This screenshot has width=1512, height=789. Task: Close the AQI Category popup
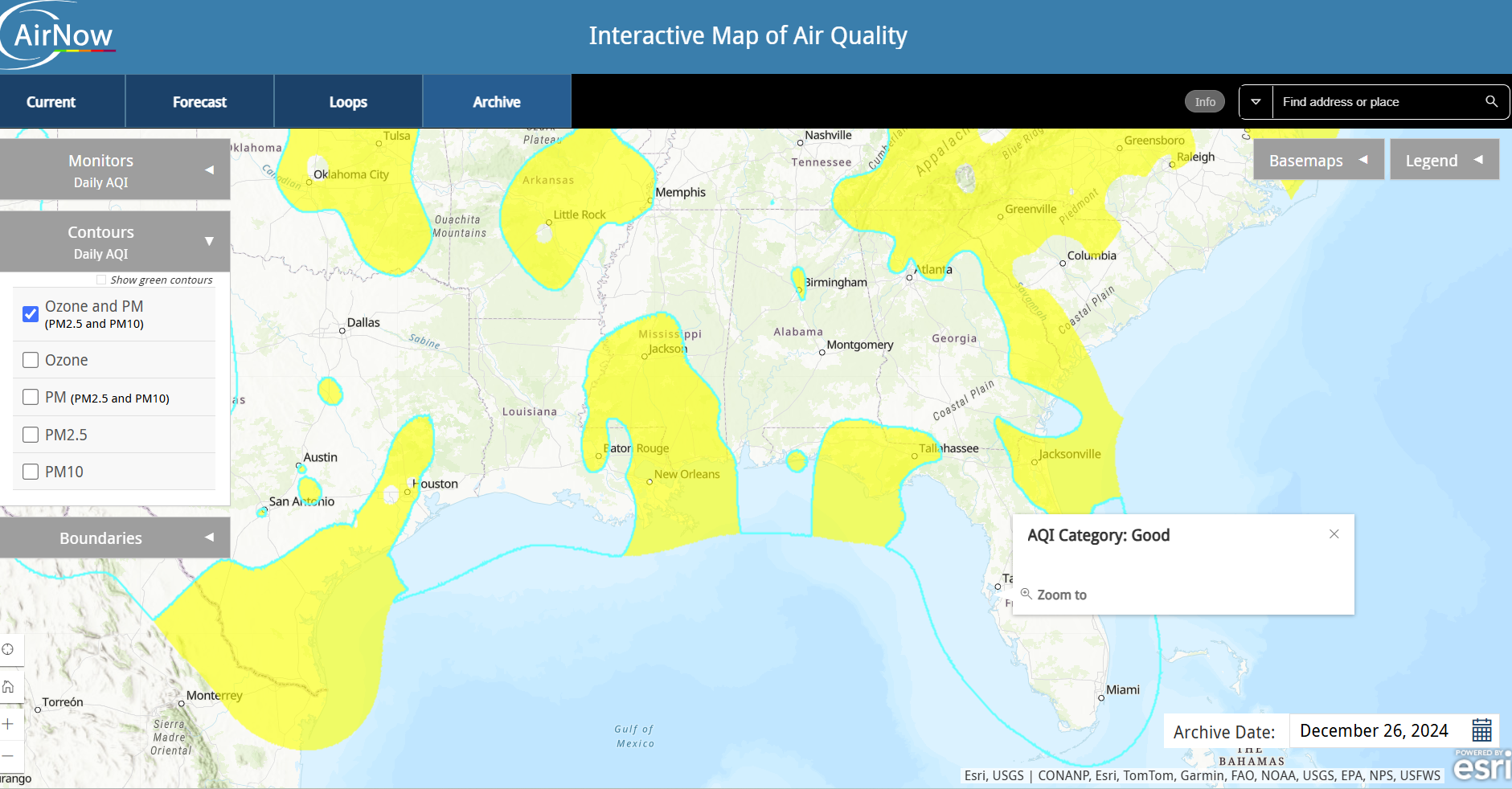[x=1334, y=534]
